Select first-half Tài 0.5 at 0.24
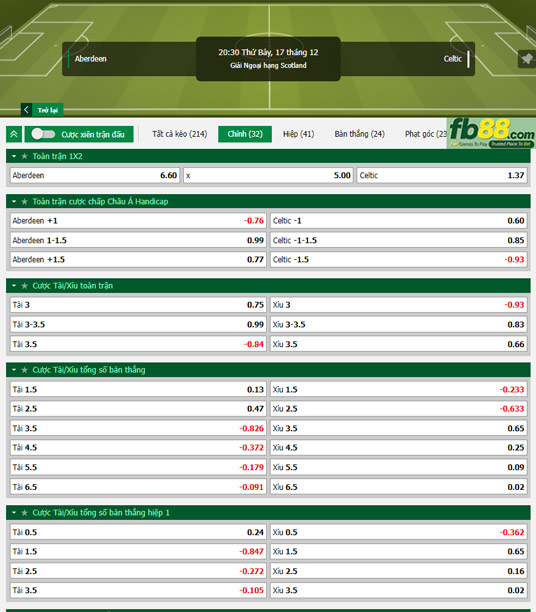 (138, 532)
